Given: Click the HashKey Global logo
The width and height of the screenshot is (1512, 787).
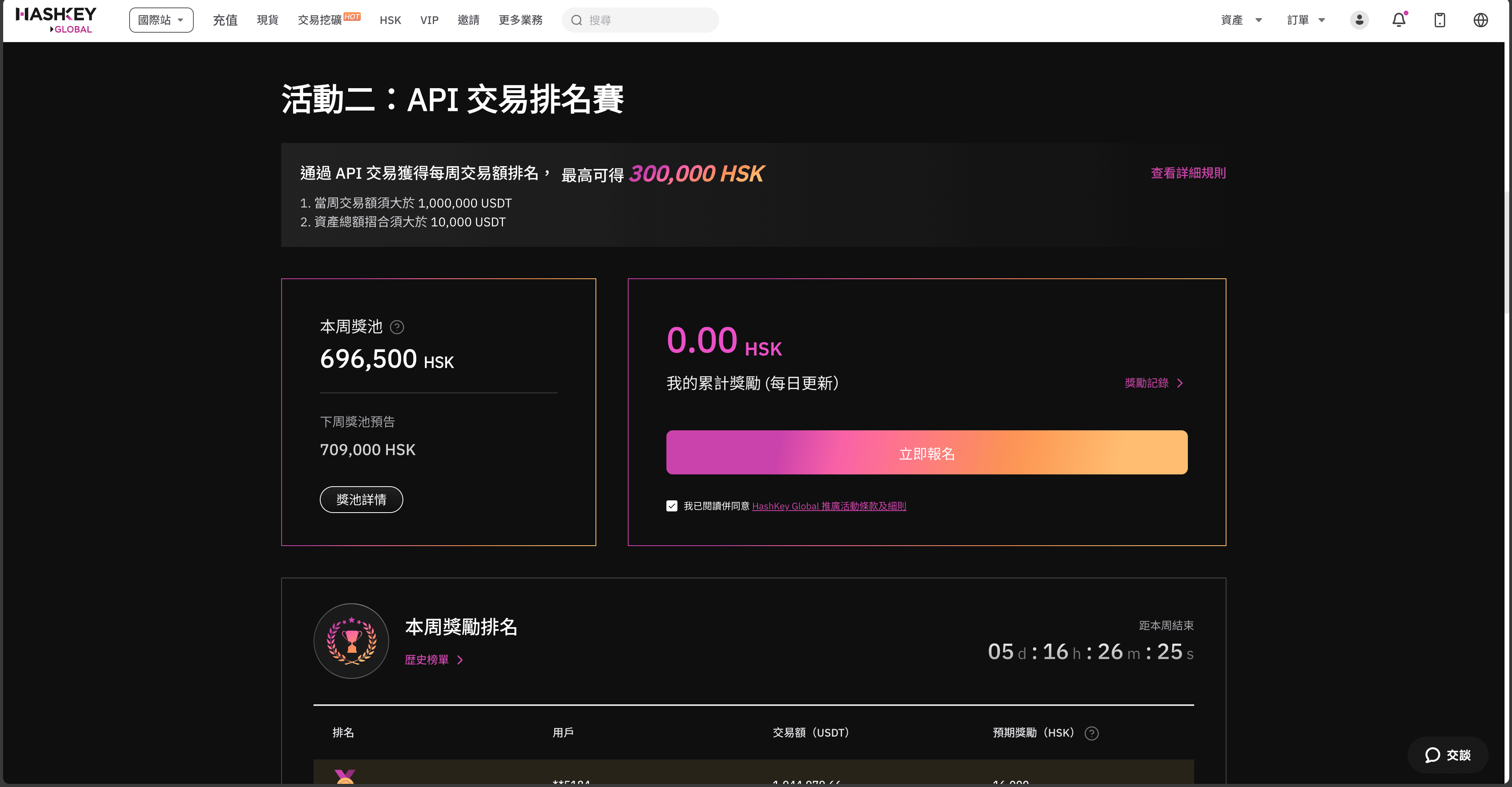Looking at the screenshot, I should pos(56,20).
